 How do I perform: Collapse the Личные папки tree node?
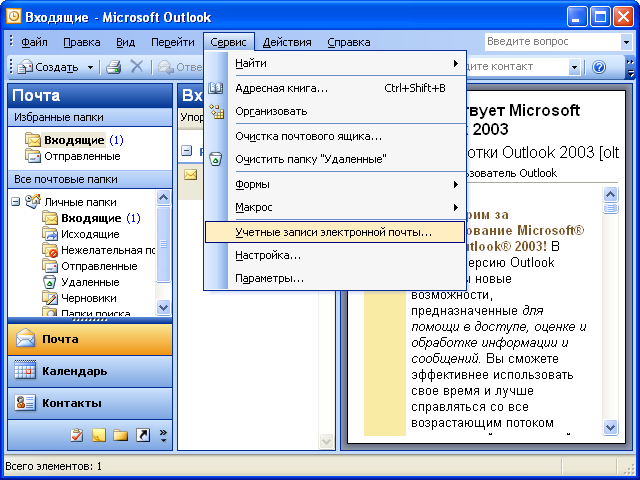tap(16, 202)
